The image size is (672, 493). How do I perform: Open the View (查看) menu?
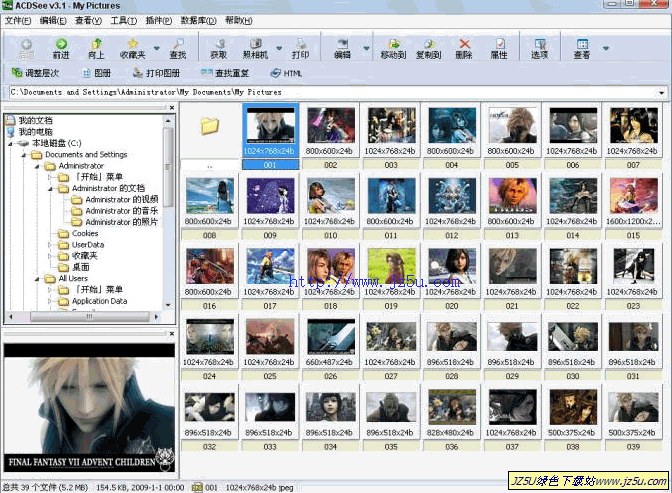pos(88,20)
